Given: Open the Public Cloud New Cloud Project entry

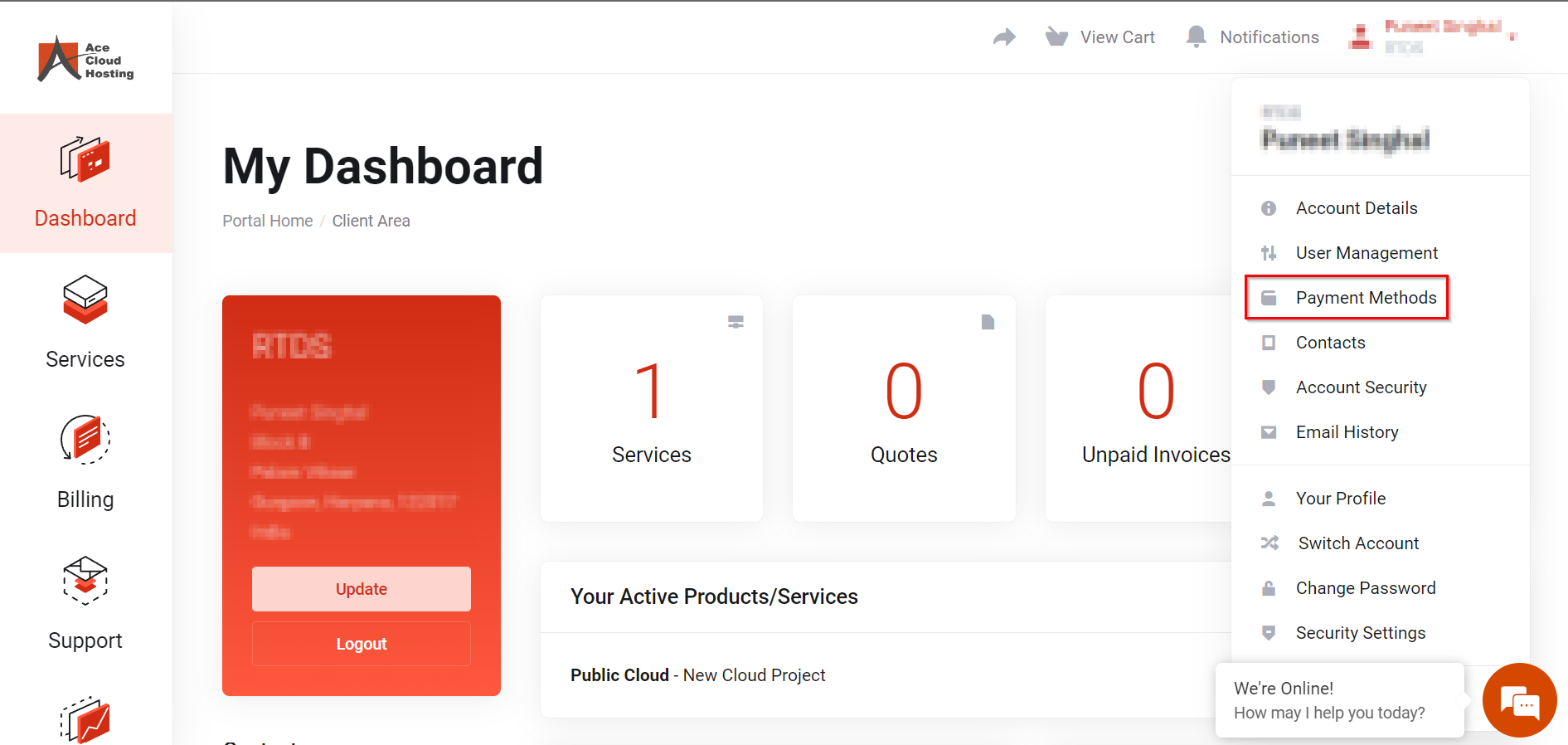Looking at the screenshot, I should pyautogui.click(x=697, y=675).
